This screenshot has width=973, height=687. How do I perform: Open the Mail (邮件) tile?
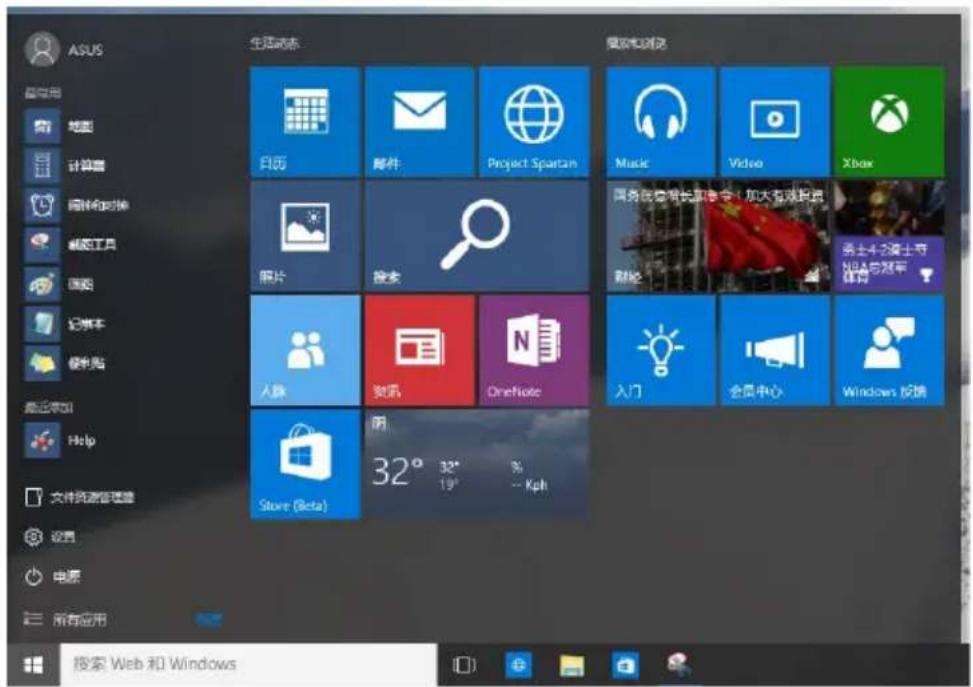coord(419,122)
